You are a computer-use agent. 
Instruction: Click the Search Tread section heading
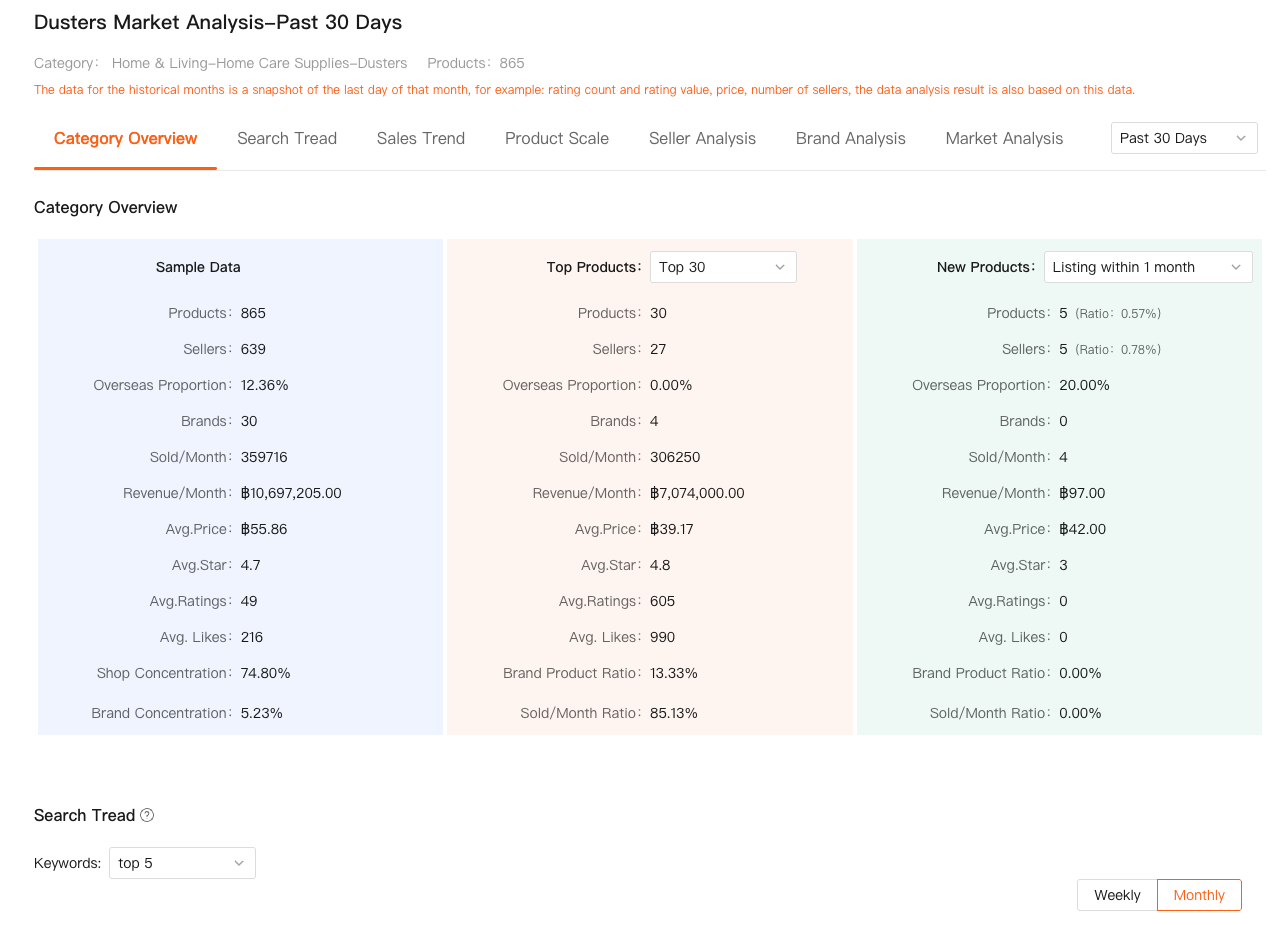pyautogui.click(x=84, y=815)
